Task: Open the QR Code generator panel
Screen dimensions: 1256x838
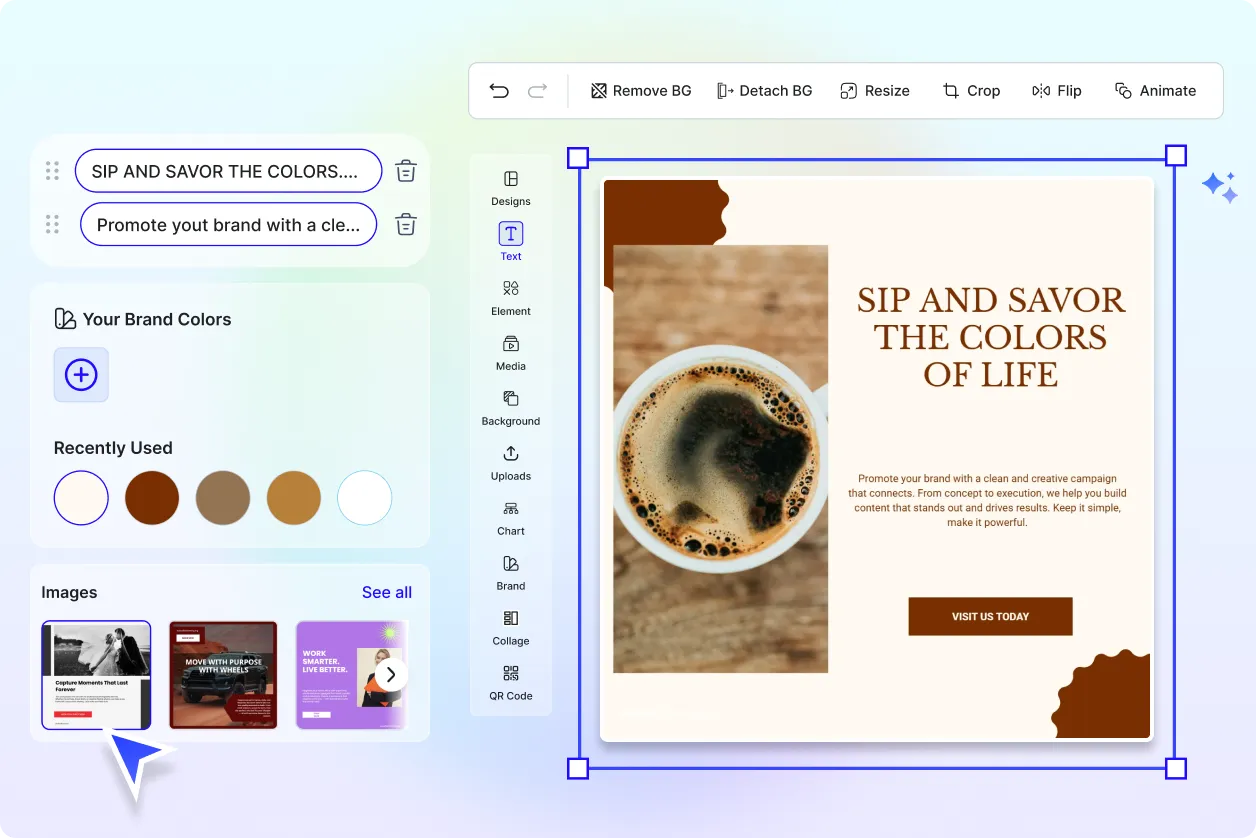Action: tap(510, 686)
